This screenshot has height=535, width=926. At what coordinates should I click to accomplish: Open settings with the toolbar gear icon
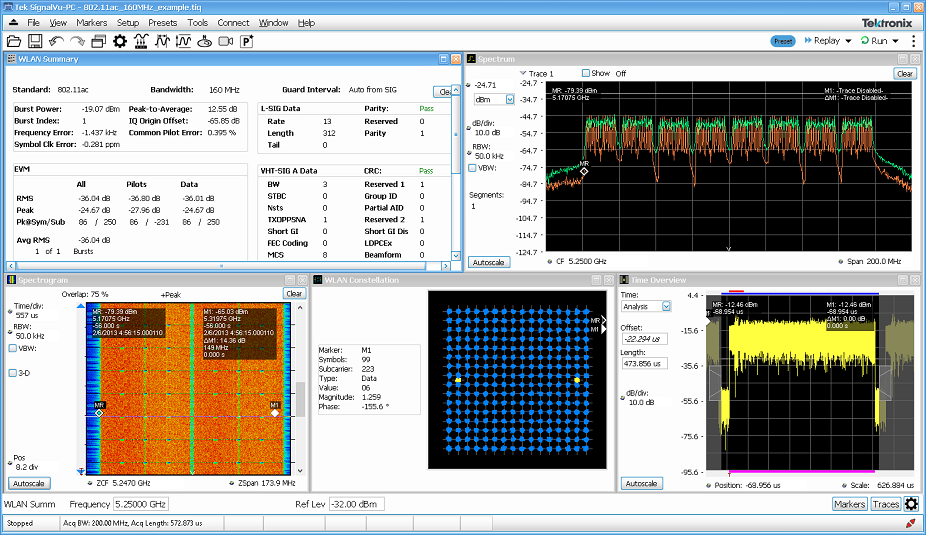[x=120, y=41]
